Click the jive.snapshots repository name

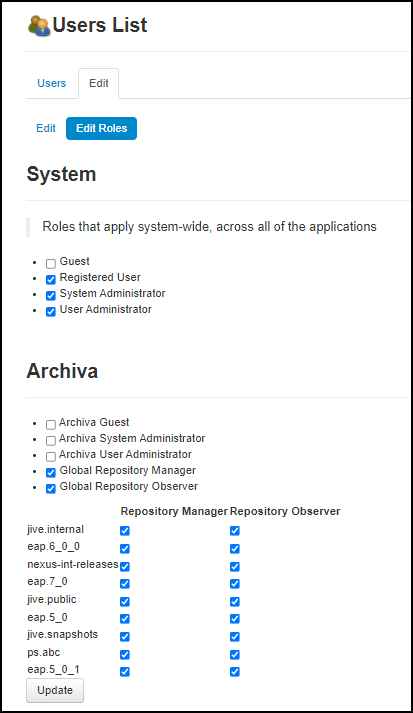(x=62, y=634)
